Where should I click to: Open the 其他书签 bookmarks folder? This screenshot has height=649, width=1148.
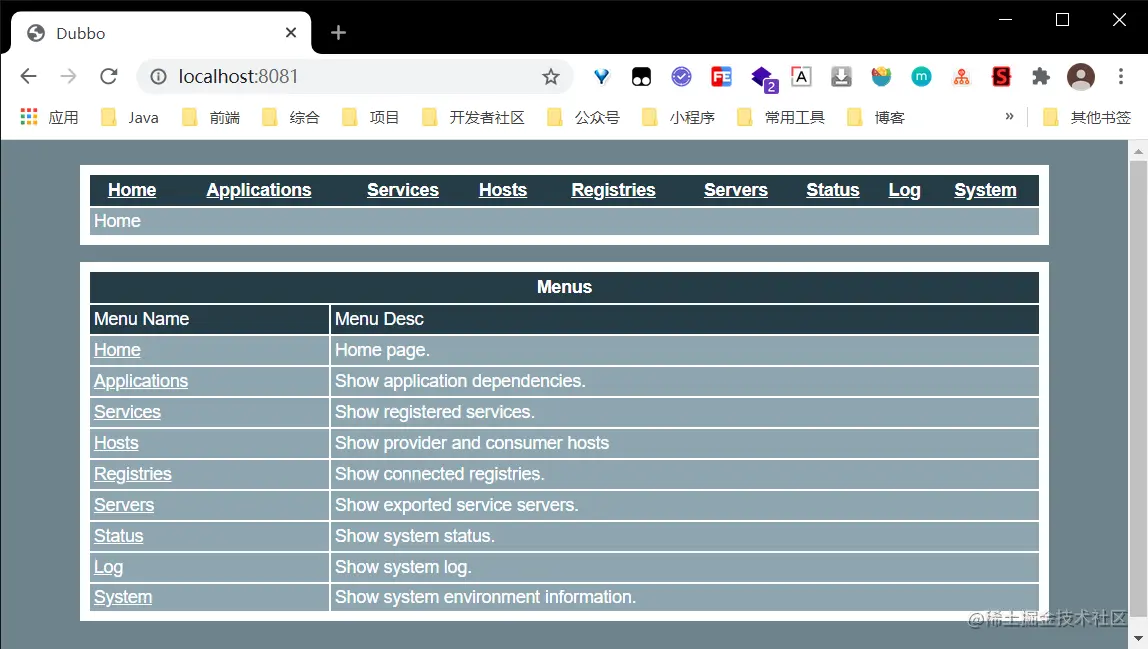(x=1086, y=117)
